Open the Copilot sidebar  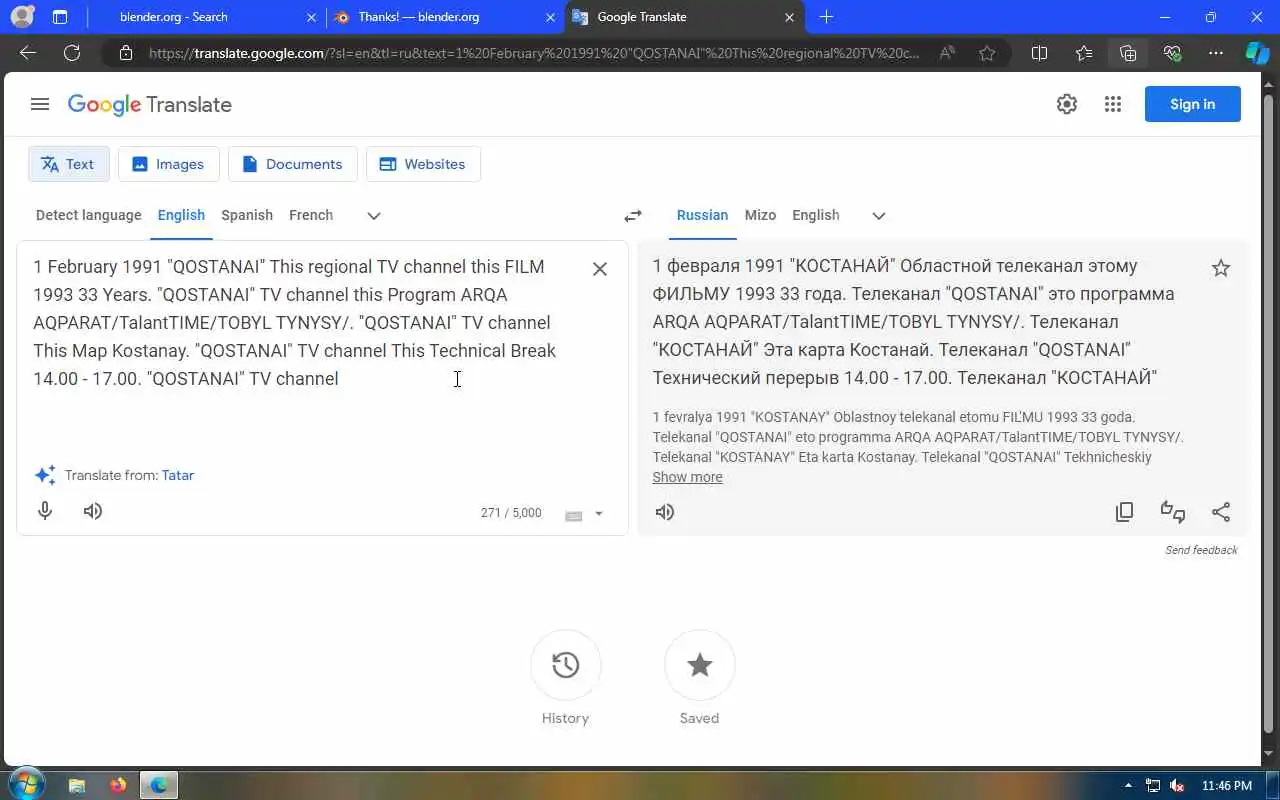coord(1257,53)
